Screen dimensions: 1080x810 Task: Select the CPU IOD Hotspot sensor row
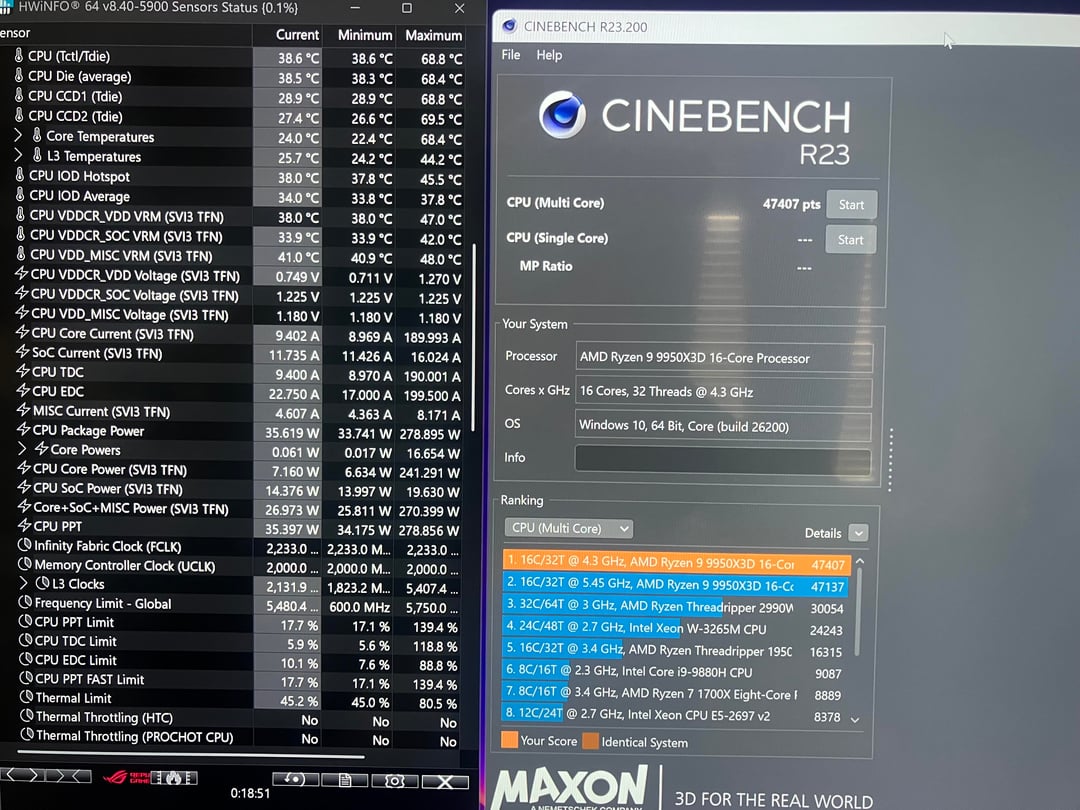tap(238, 177)
